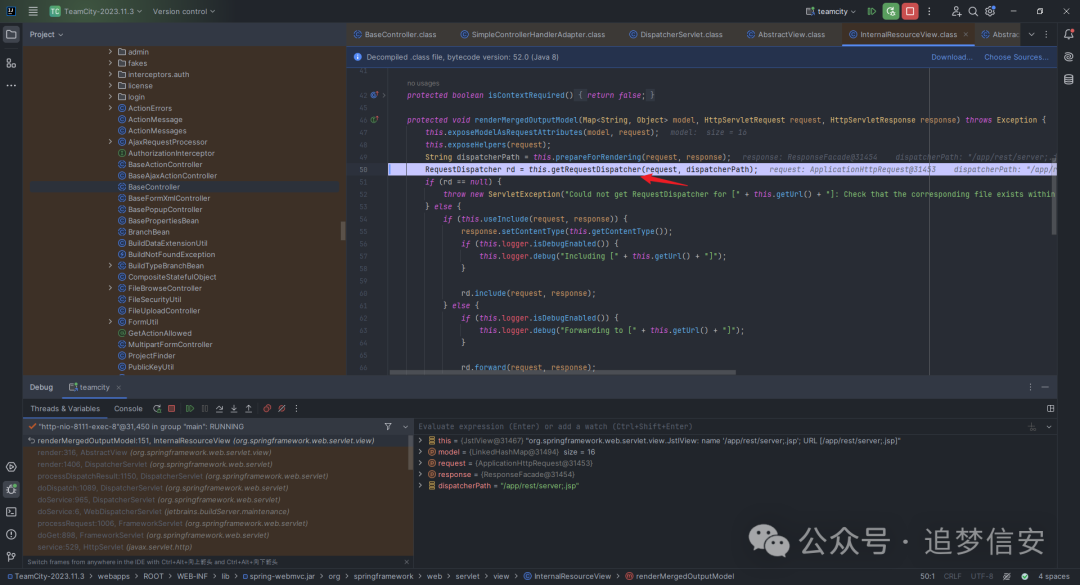
Task: Switch to the debug Console tab
Action: pos(128,409)
